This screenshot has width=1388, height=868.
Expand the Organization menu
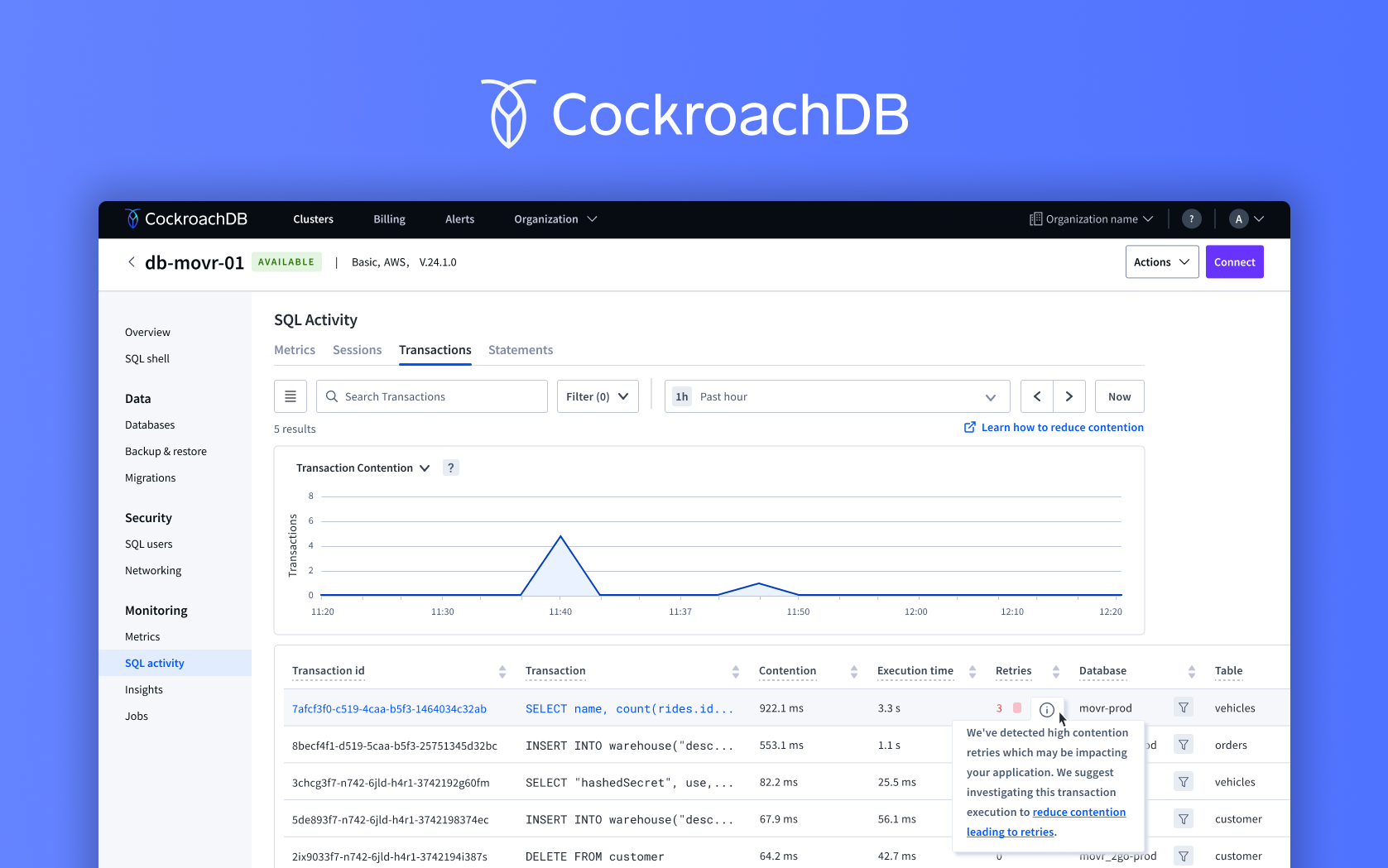click(x=555, y=219)
